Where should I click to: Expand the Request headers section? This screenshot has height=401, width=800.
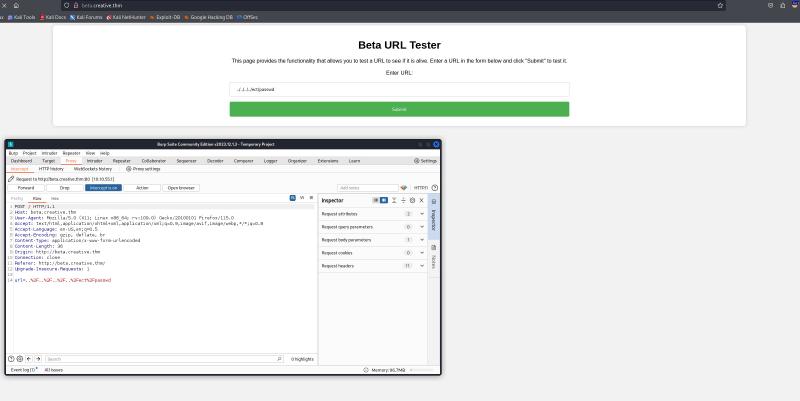(421, 266)
